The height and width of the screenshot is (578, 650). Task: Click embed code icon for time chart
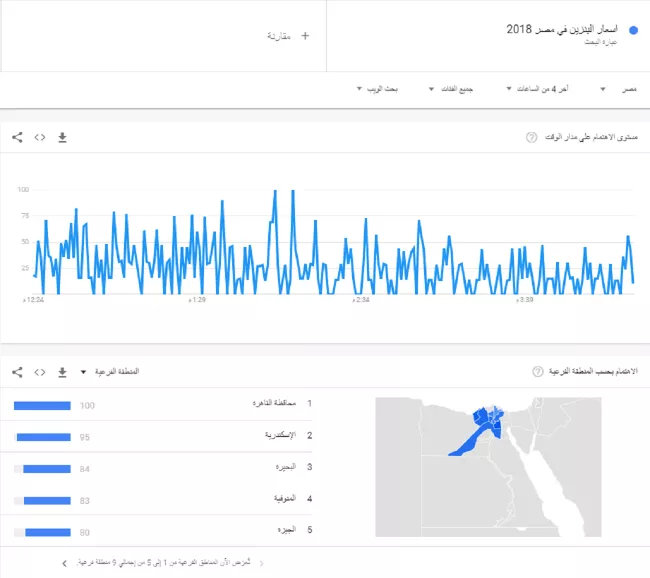[40, 137]
